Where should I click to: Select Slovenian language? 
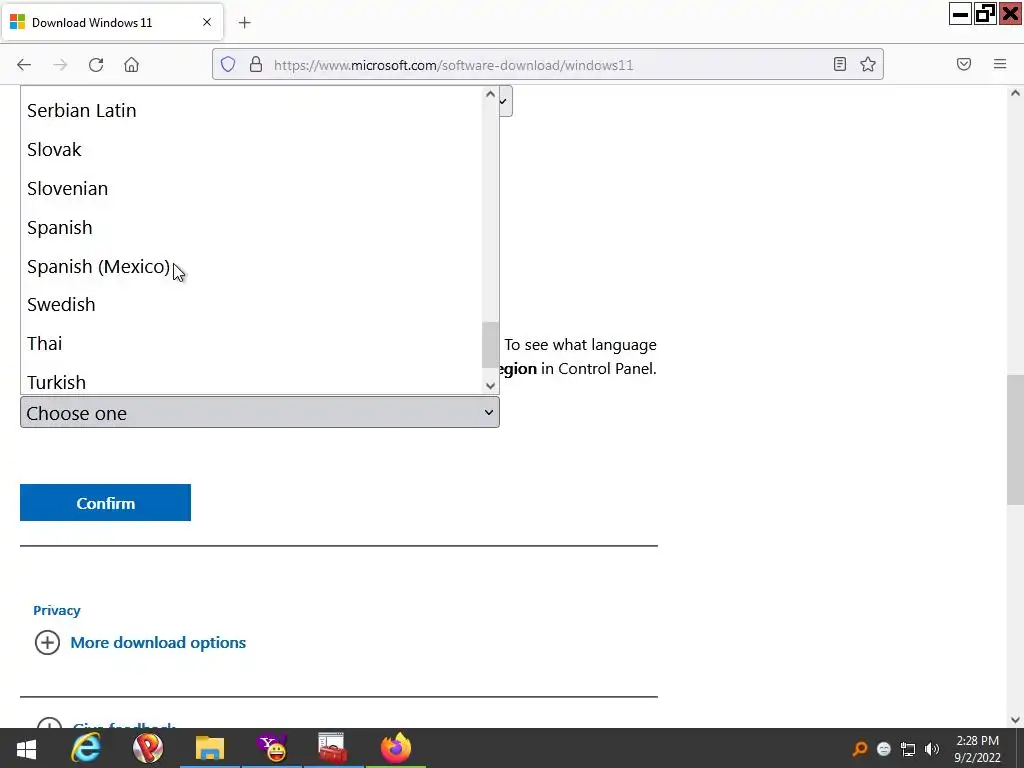(252, 189)
